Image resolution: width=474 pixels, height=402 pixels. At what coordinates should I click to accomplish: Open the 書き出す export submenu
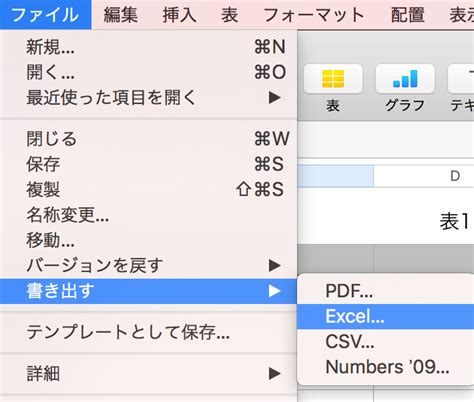point(148,291)
